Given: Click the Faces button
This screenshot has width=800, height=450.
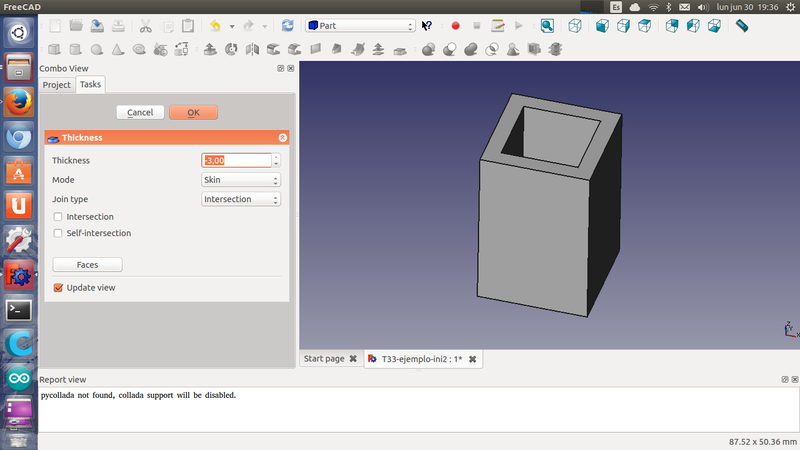Looking at the screenshot, I should click(87, 265).
